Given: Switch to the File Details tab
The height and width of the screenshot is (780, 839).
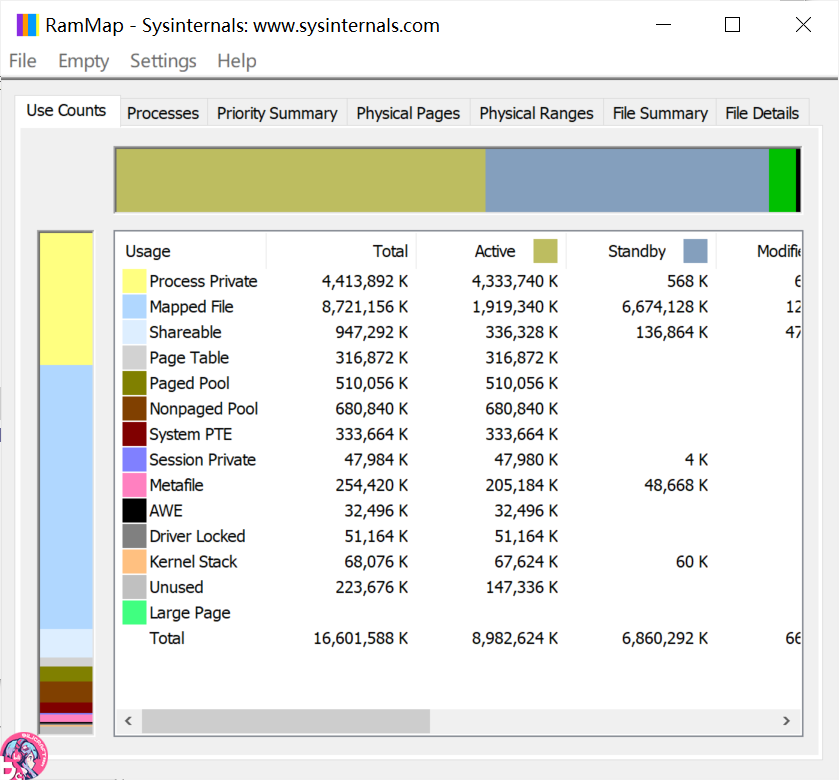Looking at the screenshot, I should (x=762, y=113).
